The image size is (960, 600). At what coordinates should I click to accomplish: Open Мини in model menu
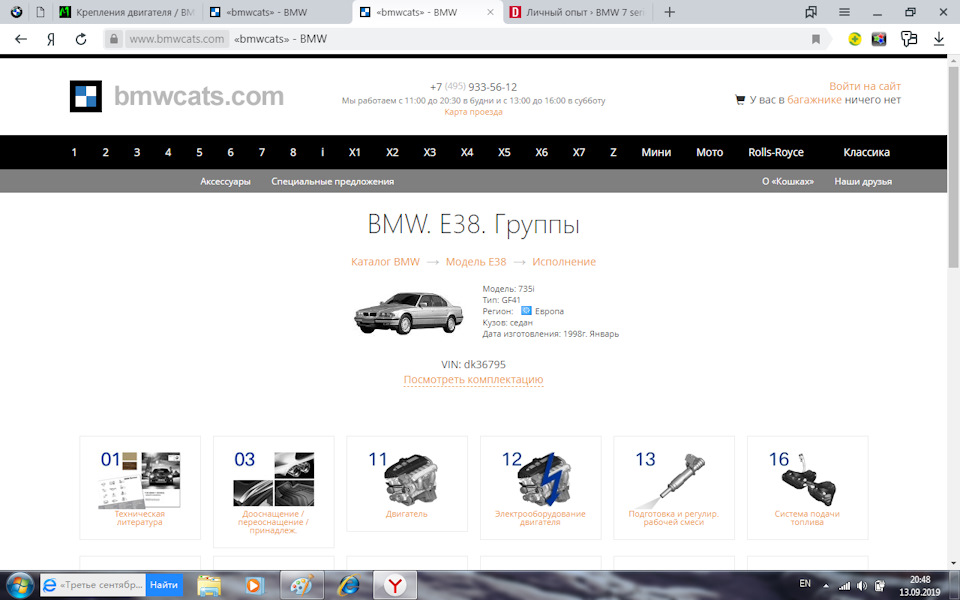656,152
